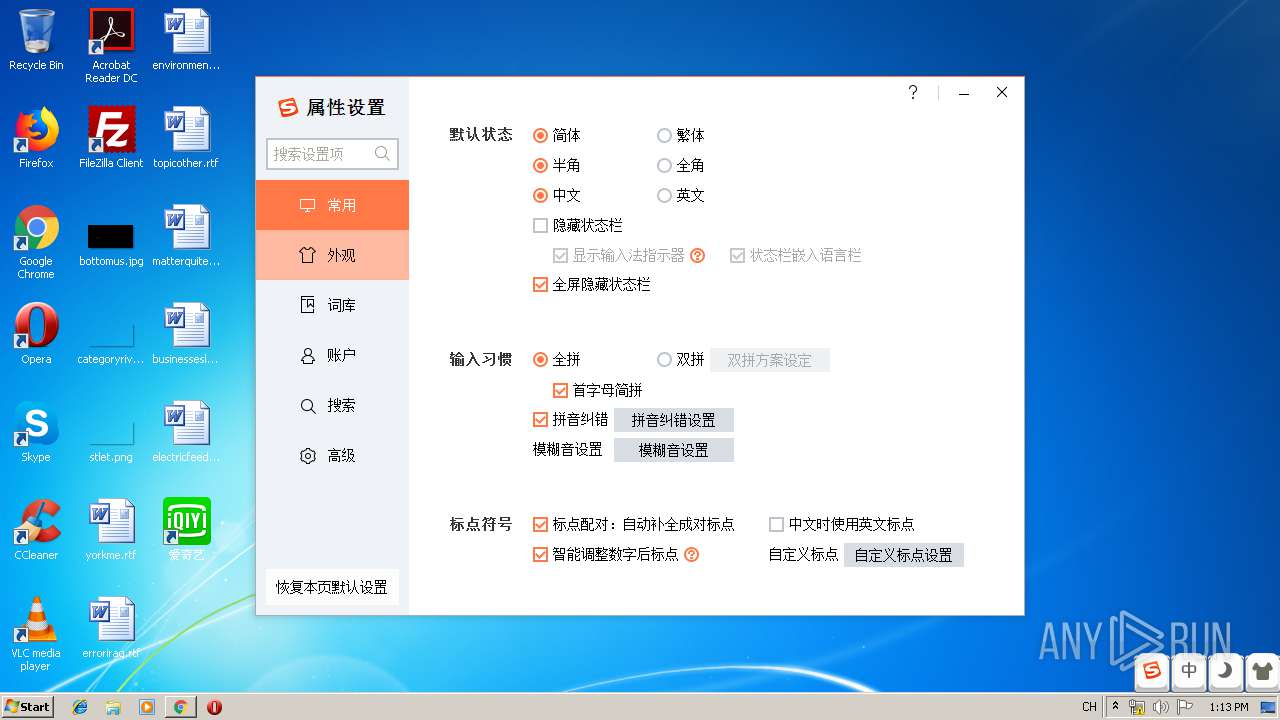Viewport: 1280px width, 720px height.
Task: Enable 中文时使用英文标点
Action: point(776,524)
